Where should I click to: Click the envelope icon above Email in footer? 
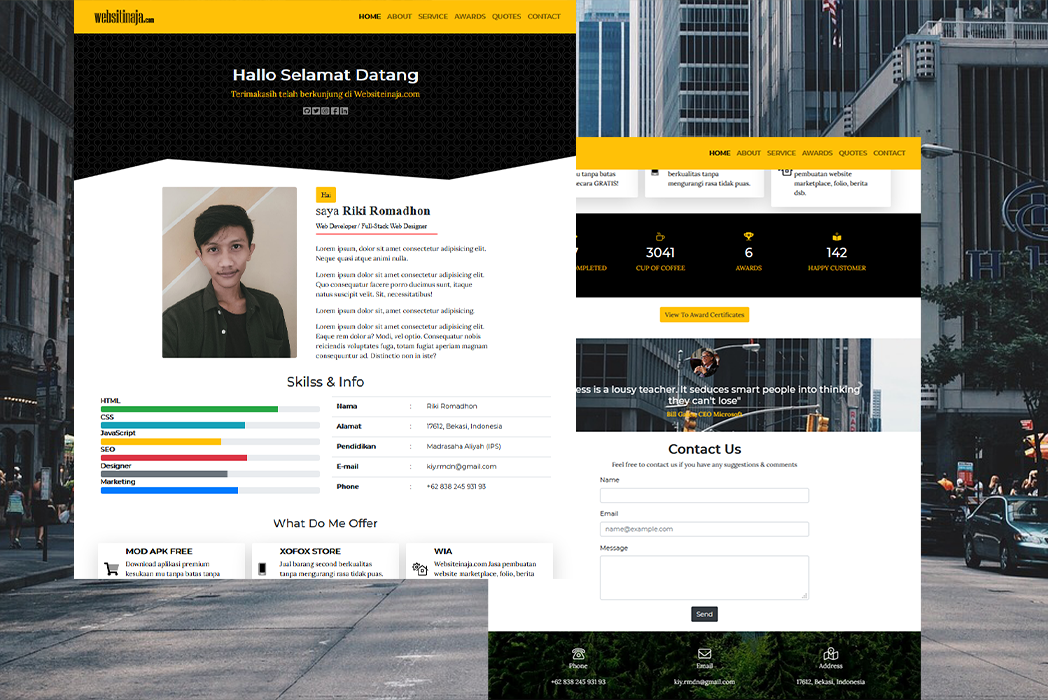tap(704, 653)
